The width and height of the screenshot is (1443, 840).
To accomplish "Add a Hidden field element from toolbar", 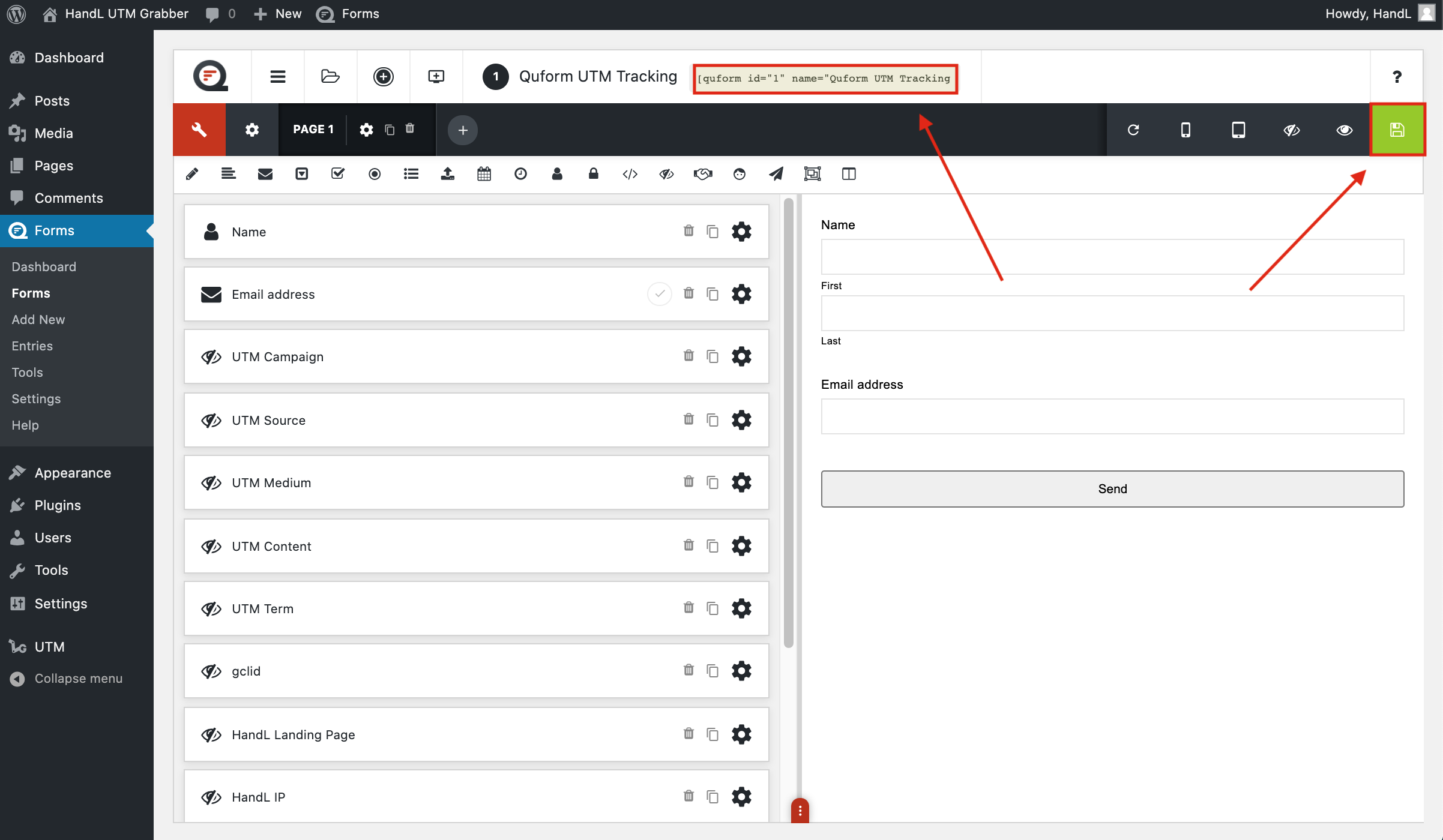I will pyautogui.click(x=667, y=174).
